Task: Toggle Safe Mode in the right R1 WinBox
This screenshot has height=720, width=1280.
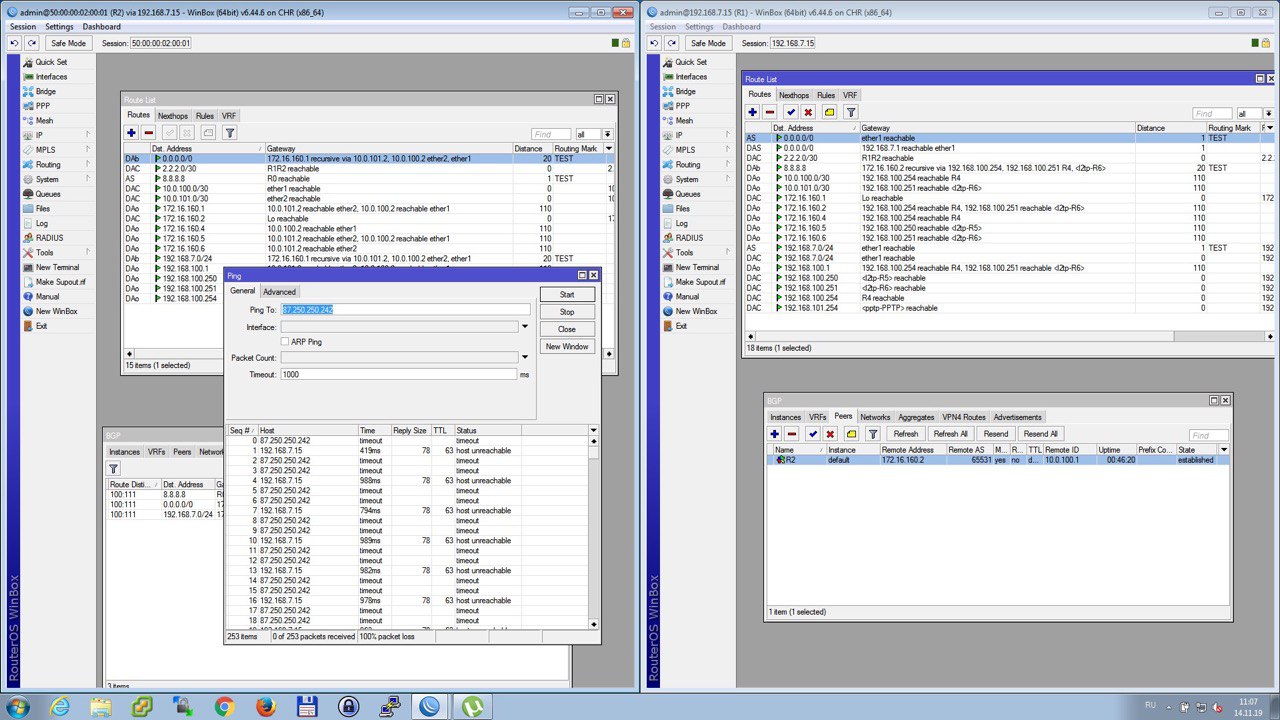Action: pyautogui.click(x=708, y=43)
